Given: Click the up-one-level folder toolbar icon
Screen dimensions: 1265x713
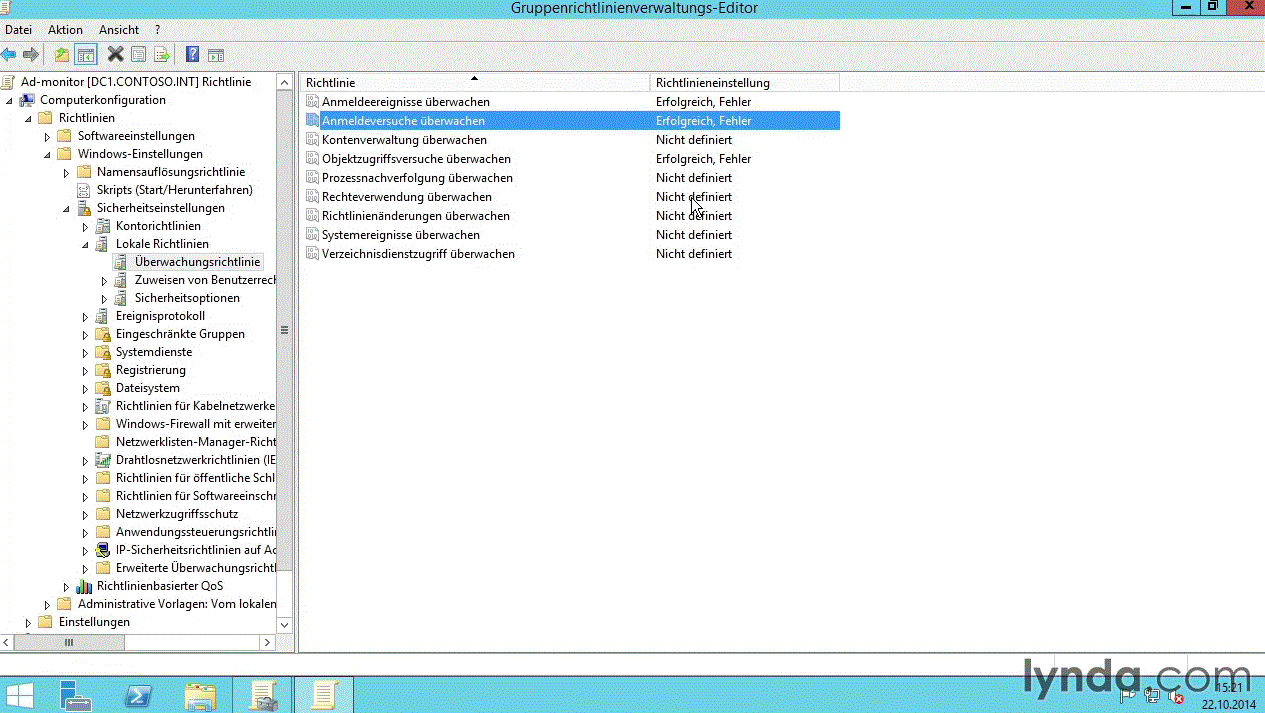Looking at the screenshot, I should (x=62, y=54).
